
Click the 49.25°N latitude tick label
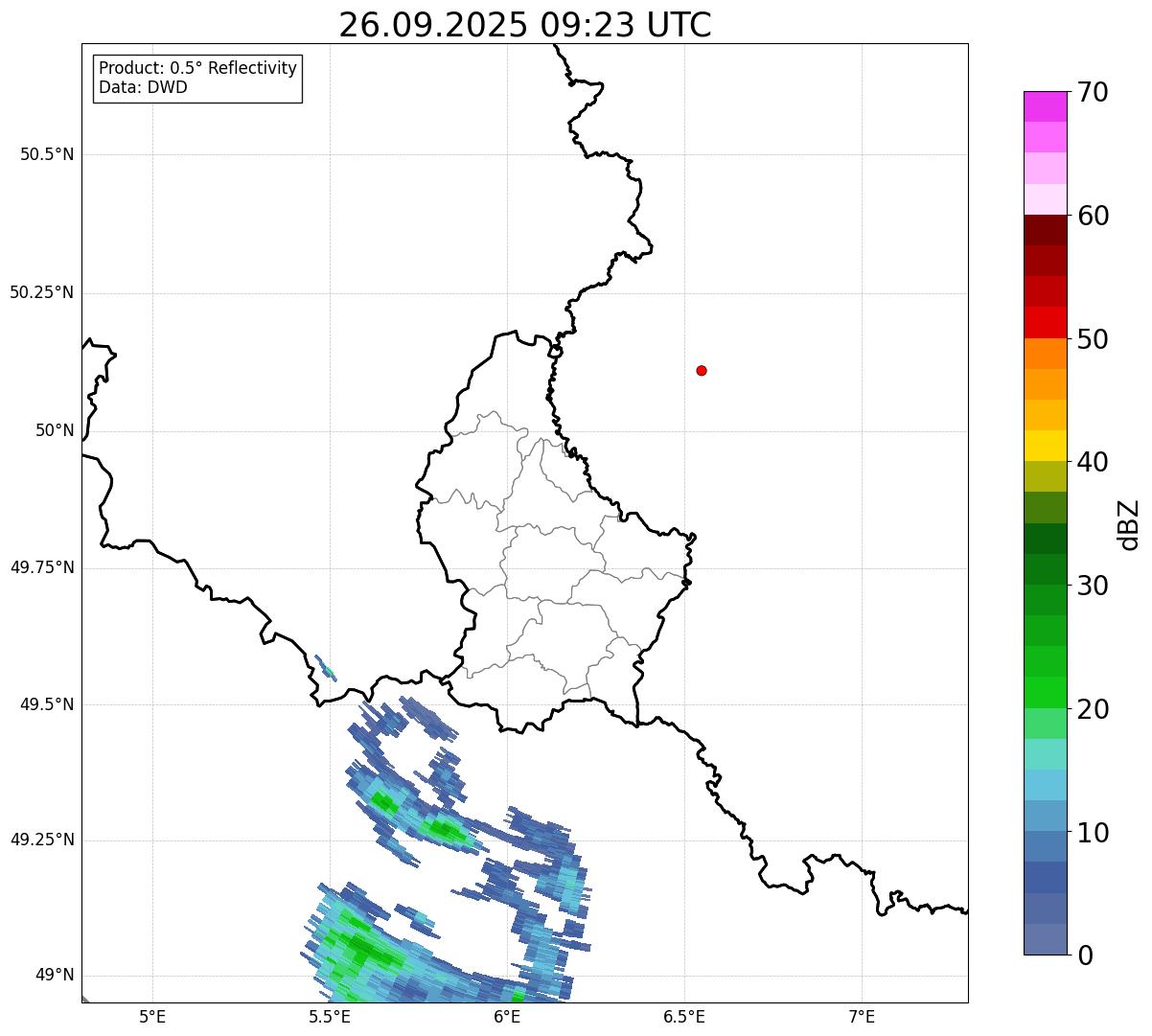42,840
